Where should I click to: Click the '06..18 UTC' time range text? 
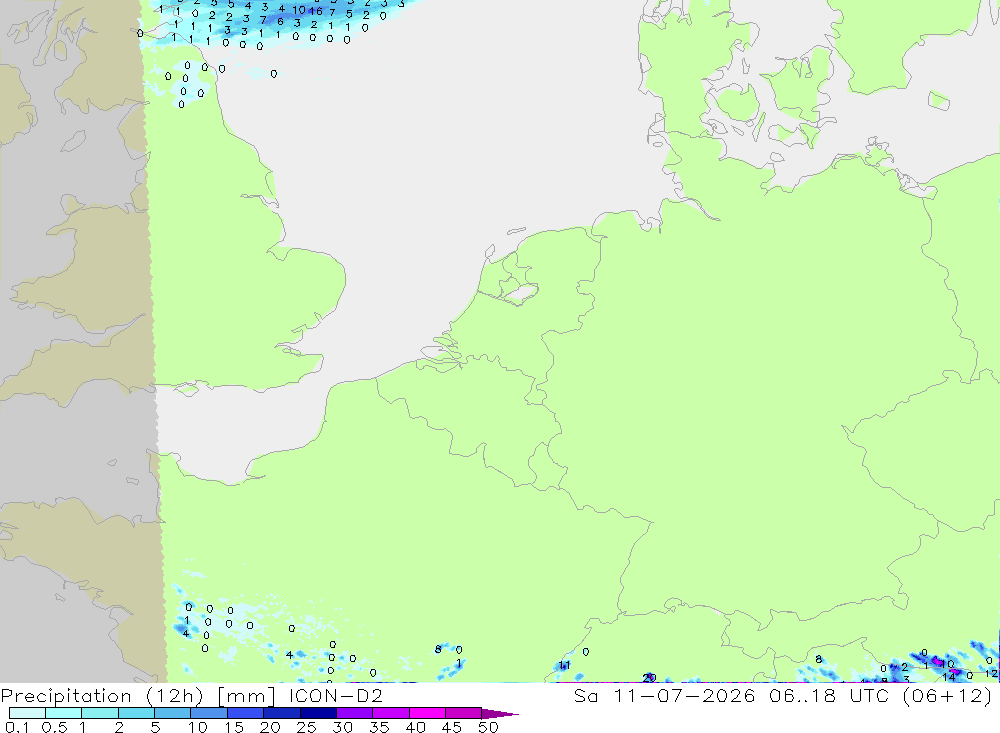829,695
